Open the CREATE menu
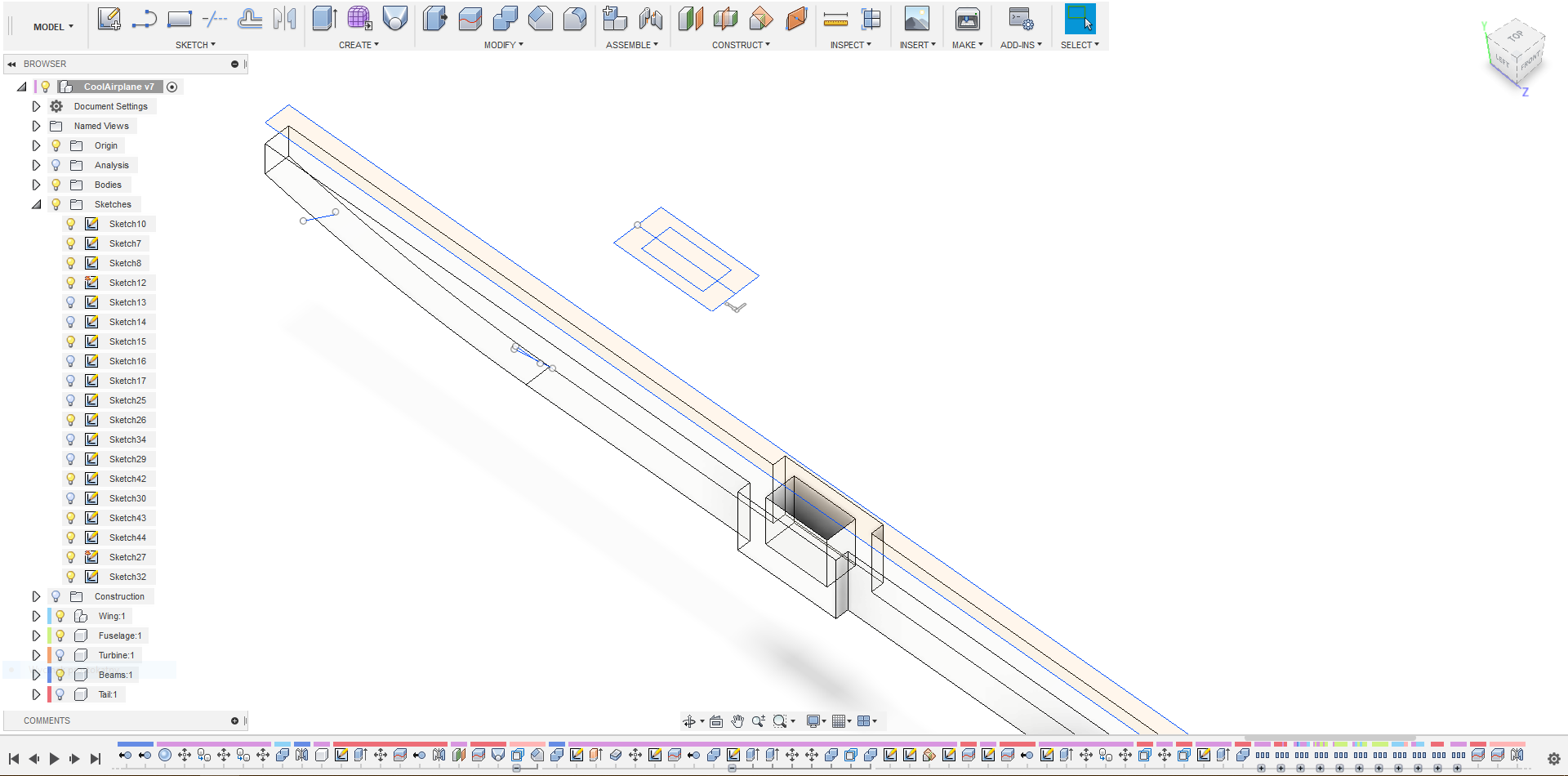This screenshot has height=776, width=1568. (359, 45)
